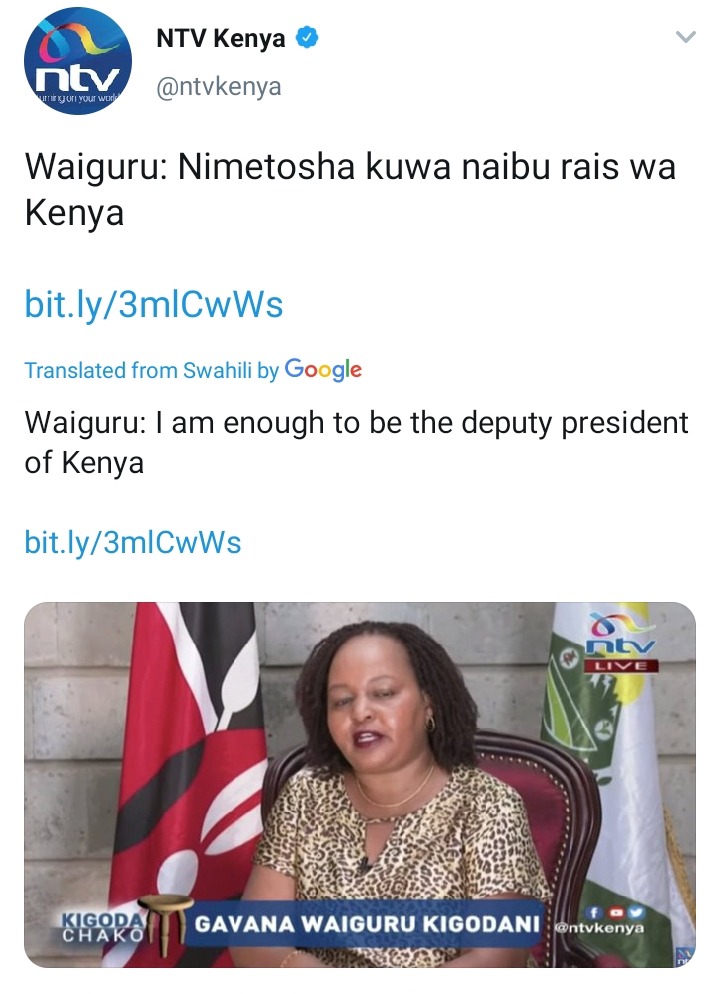This screenshot has width=720, height=994.
Task: Open the translated bit.ly/3mlCwWs link
Action: click(x=132, y=542)
